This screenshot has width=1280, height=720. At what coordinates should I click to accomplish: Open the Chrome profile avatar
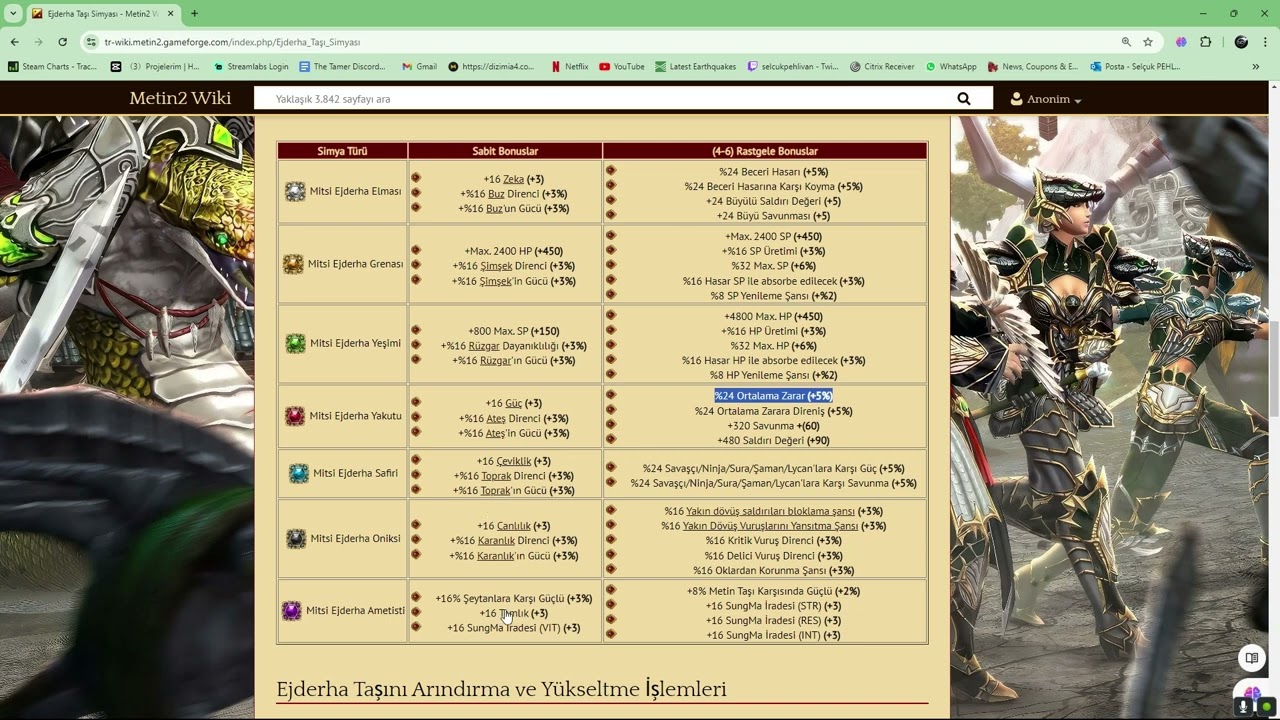[1241, 42]
